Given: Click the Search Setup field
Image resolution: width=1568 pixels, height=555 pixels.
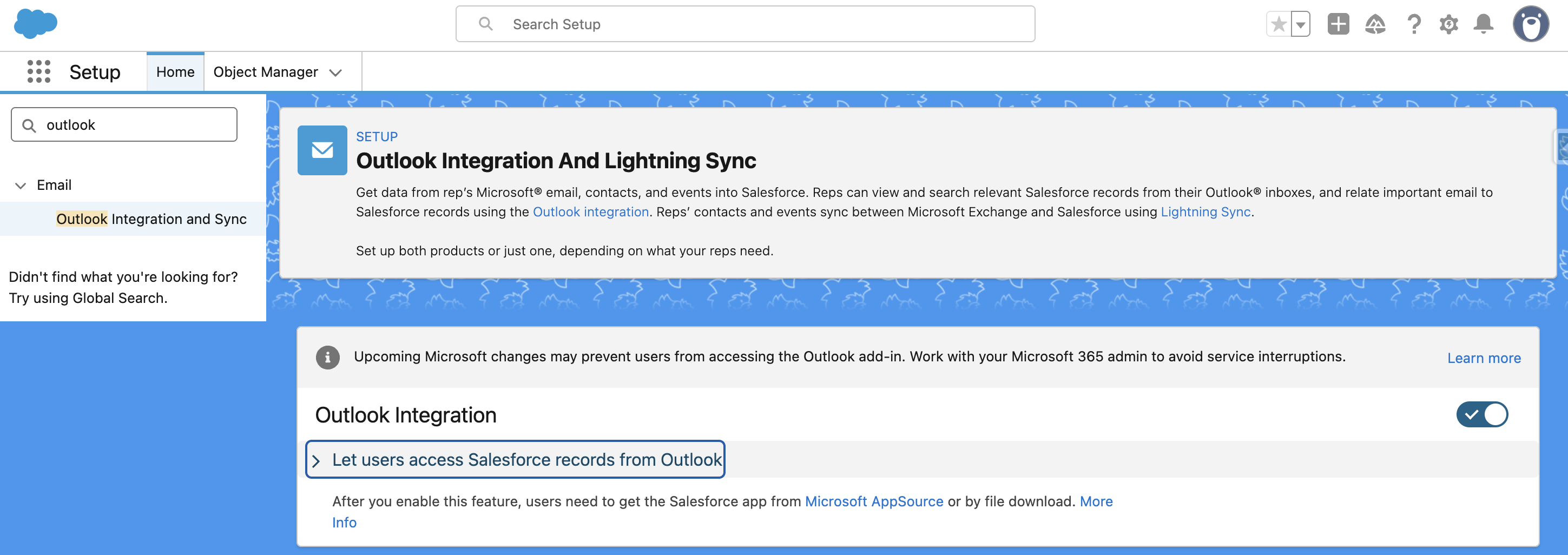Looking at the screenshot, I should 745,24.
